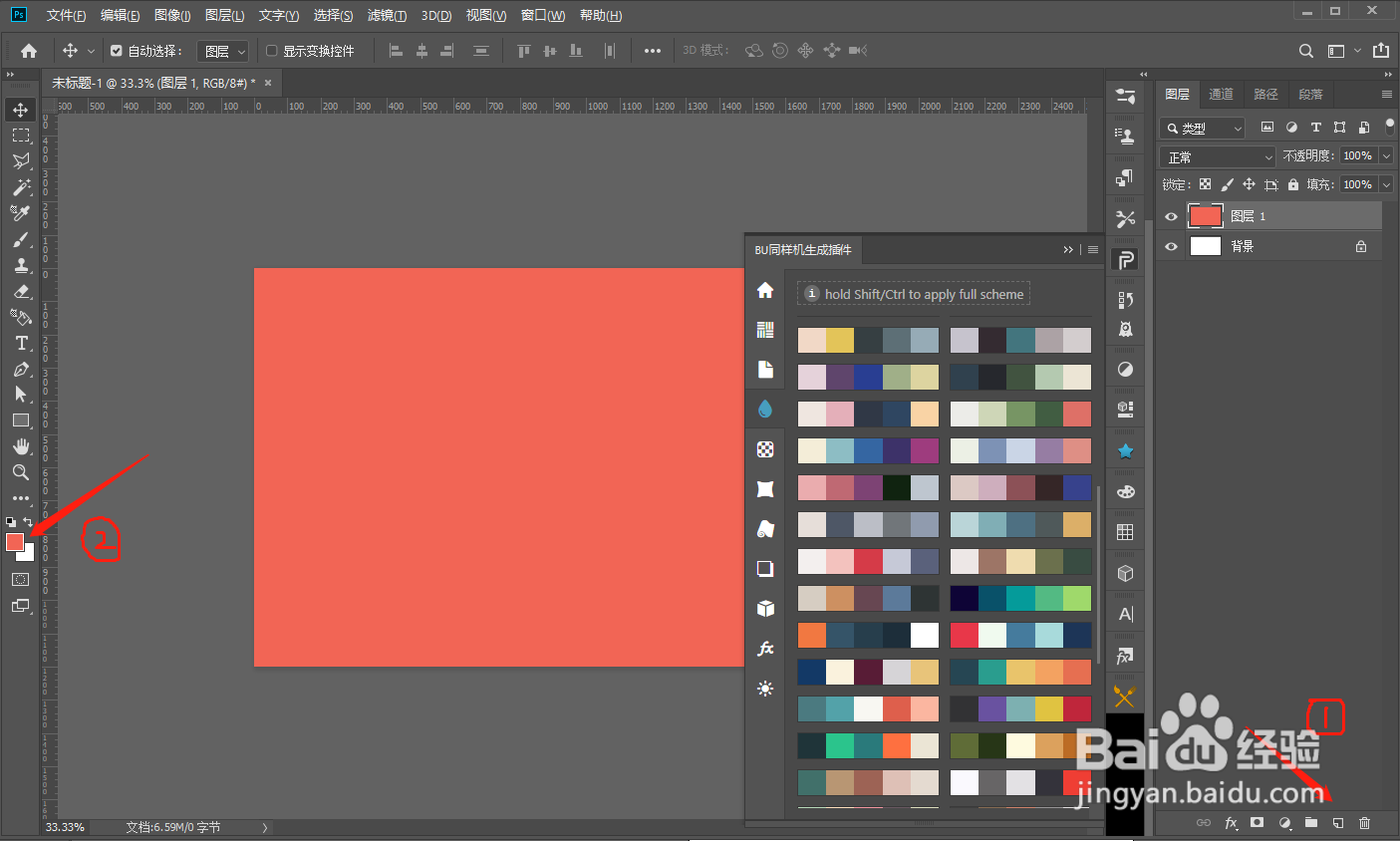Click zoom percentage field 33.33%
Screen dimensions: 1400x841
66,827
